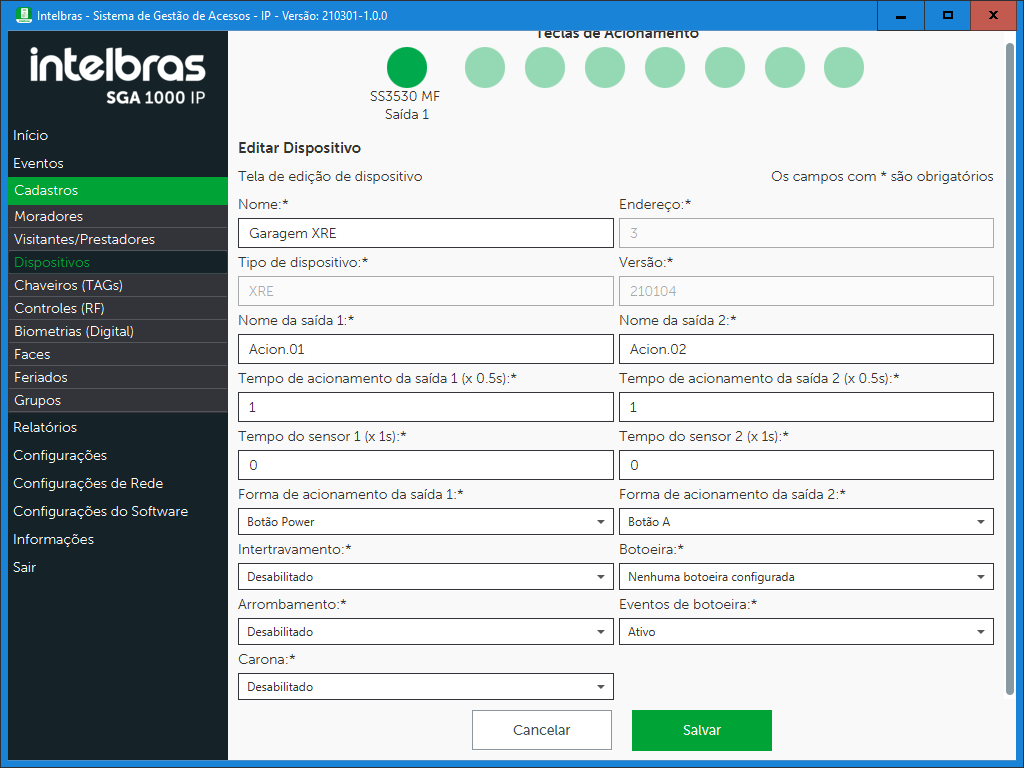This screenshot has width=1024, height=768.
Task: Select Chaveiros (TAGs) submenu item
Action: [68, 285]
